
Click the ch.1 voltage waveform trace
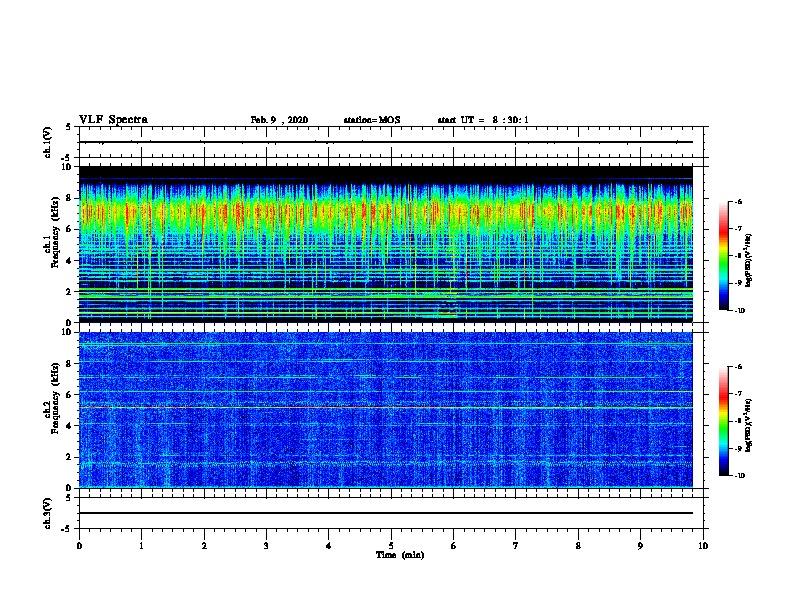coord(386,142)
